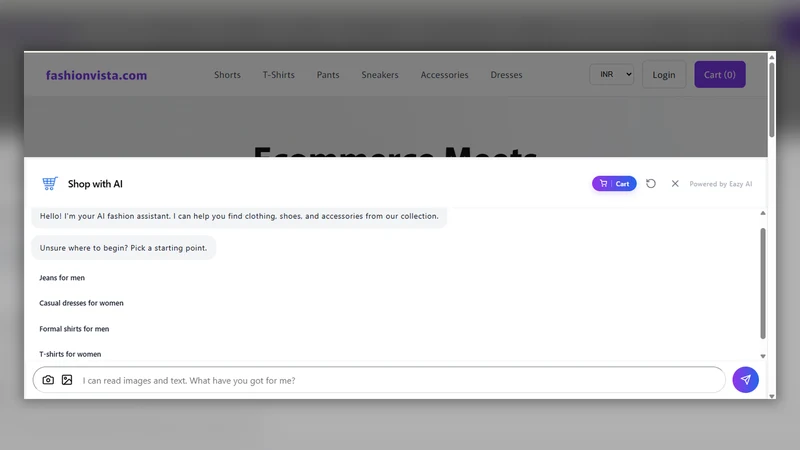Click the page scrollbar thumb

point(771,99)
